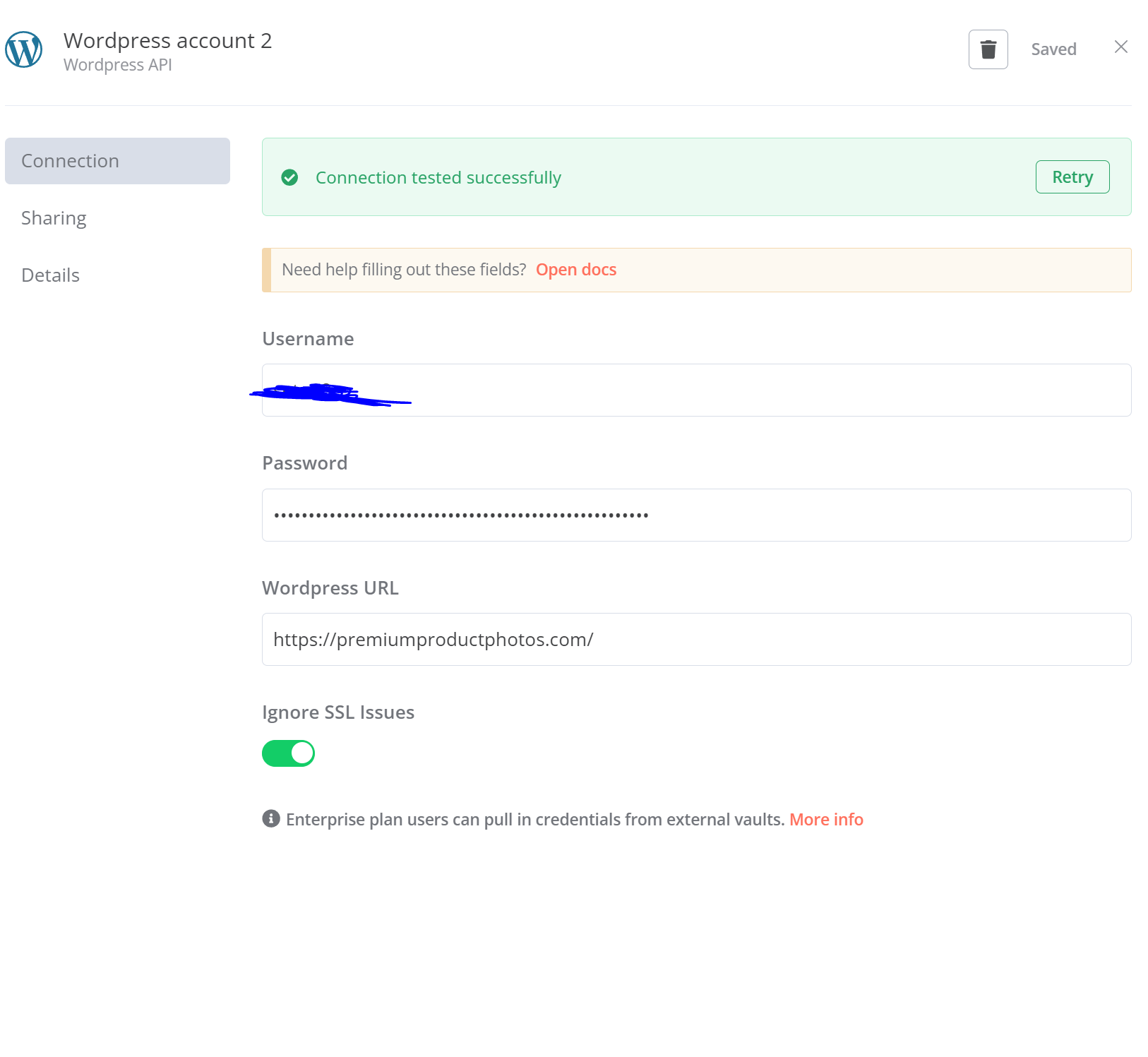Retry the connection test

pyautogui.click(x=1072, y=177)
